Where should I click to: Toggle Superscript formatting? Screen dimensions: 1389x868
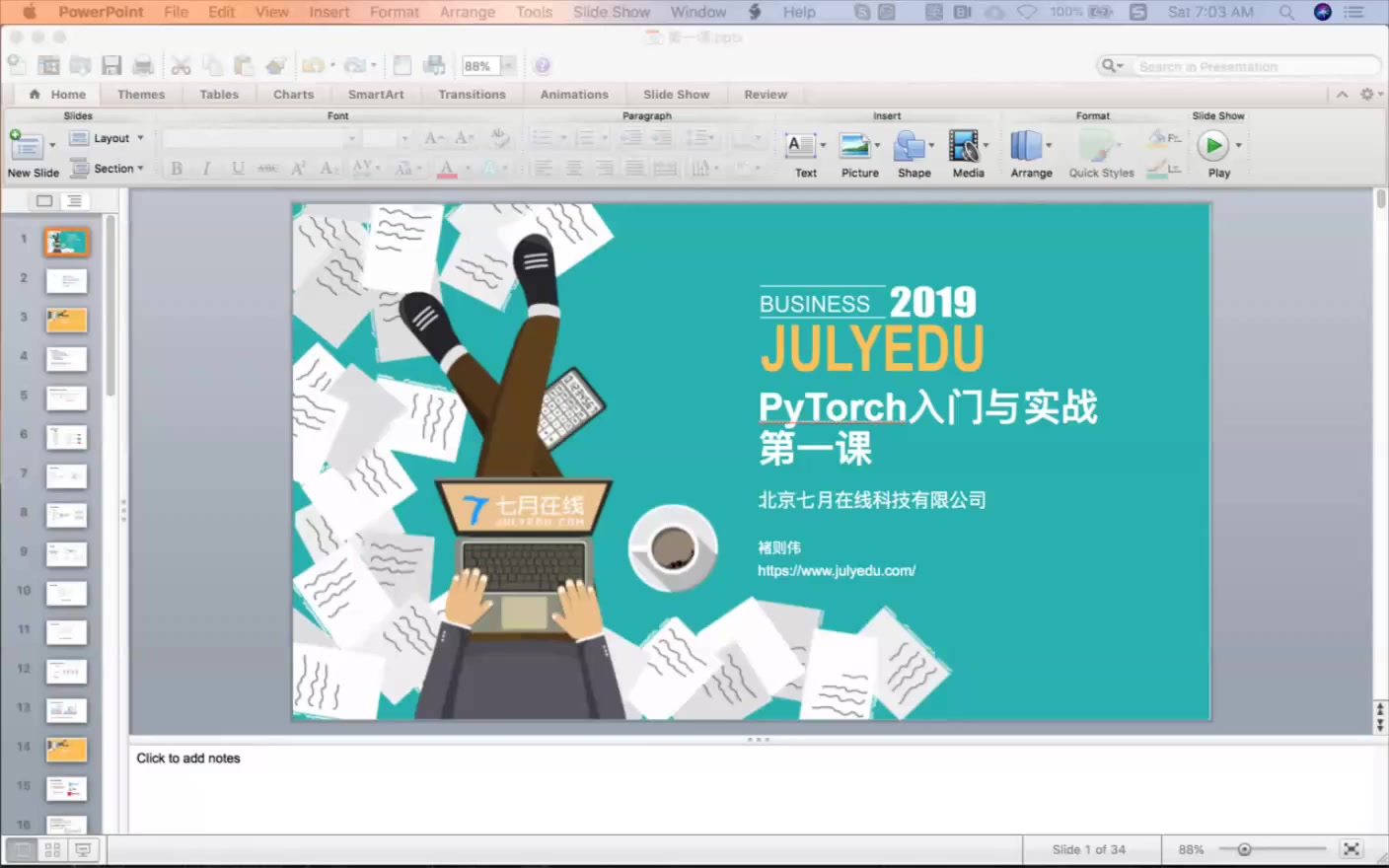coord(298,169)
